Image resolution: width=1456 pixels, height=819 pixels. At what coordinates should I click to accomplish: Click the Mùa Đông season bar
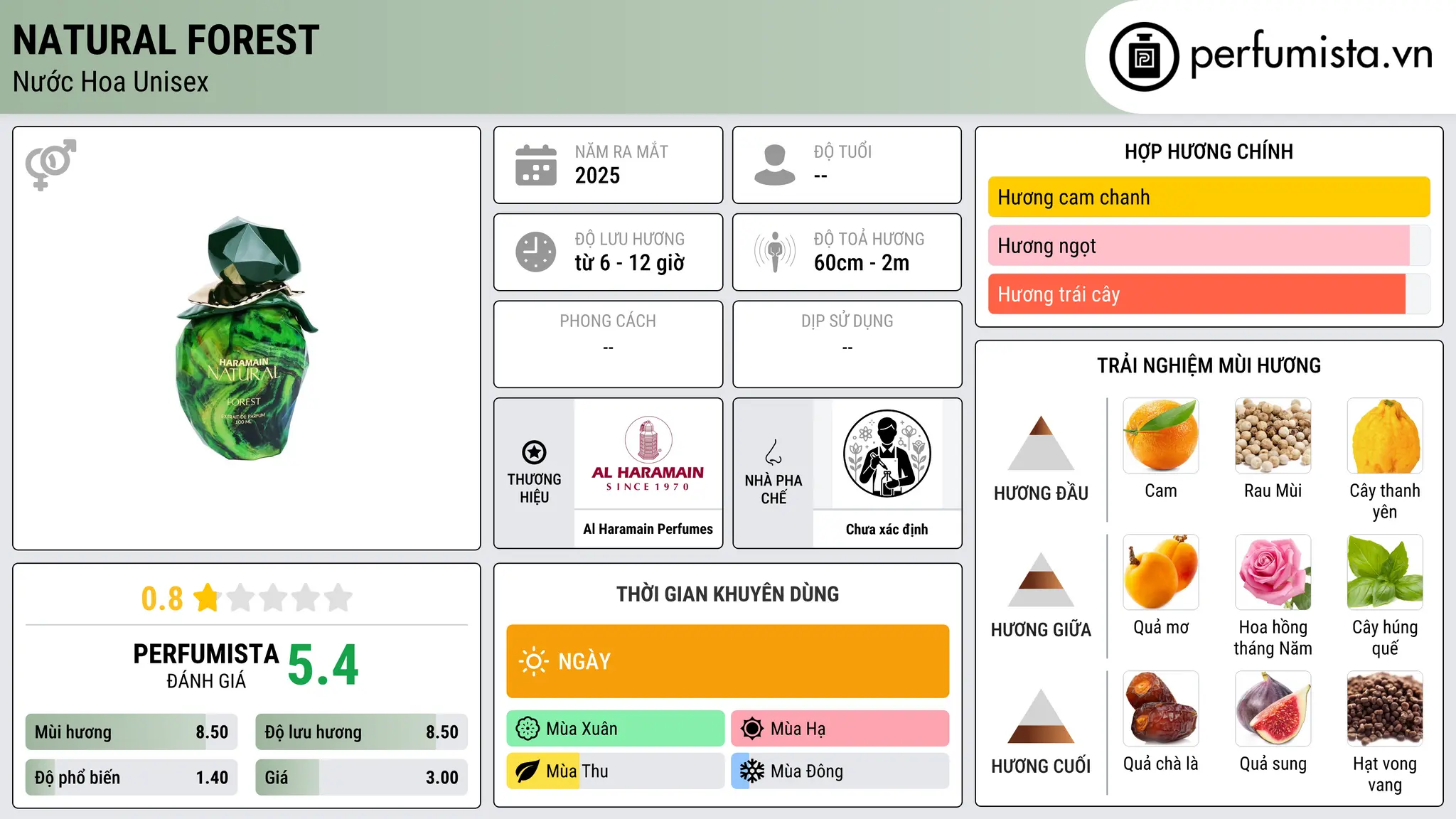click(x=840, y=771)
